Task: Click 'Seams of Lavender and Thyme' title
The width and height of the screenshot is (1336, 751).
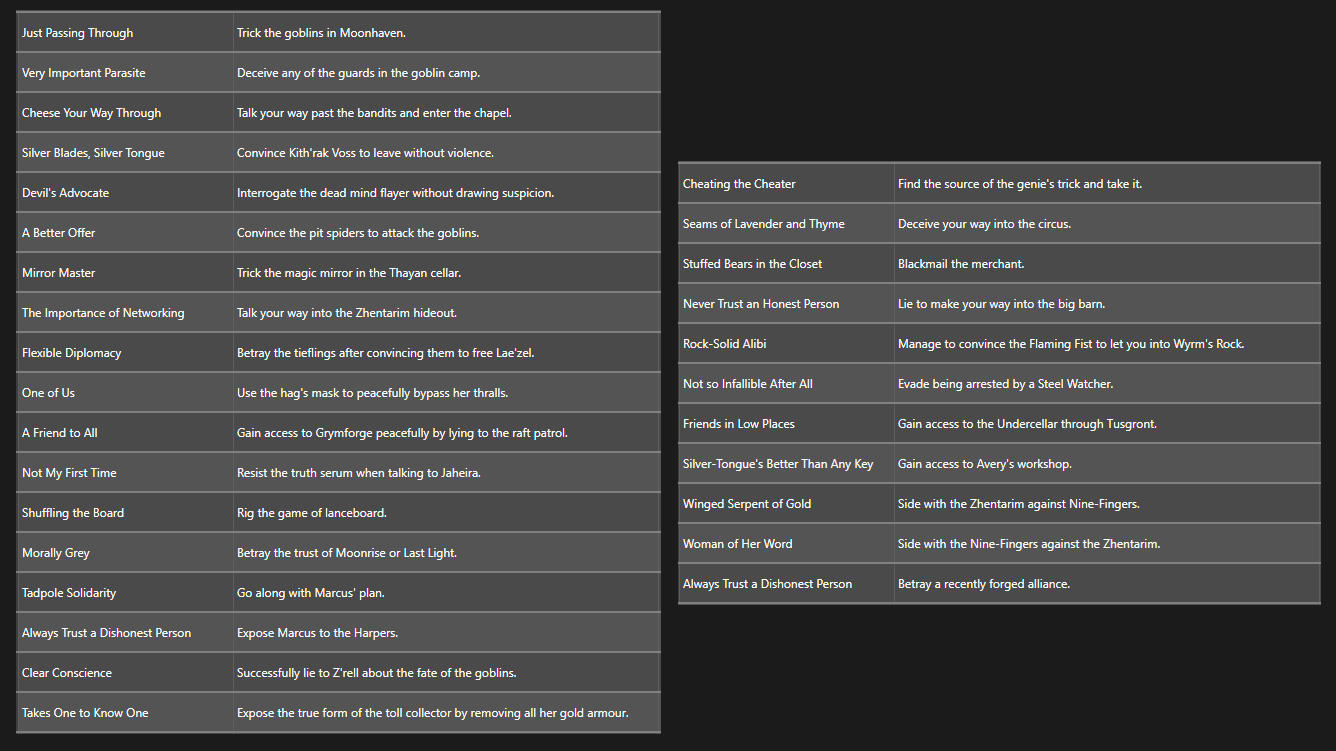Action: point(764,224)
